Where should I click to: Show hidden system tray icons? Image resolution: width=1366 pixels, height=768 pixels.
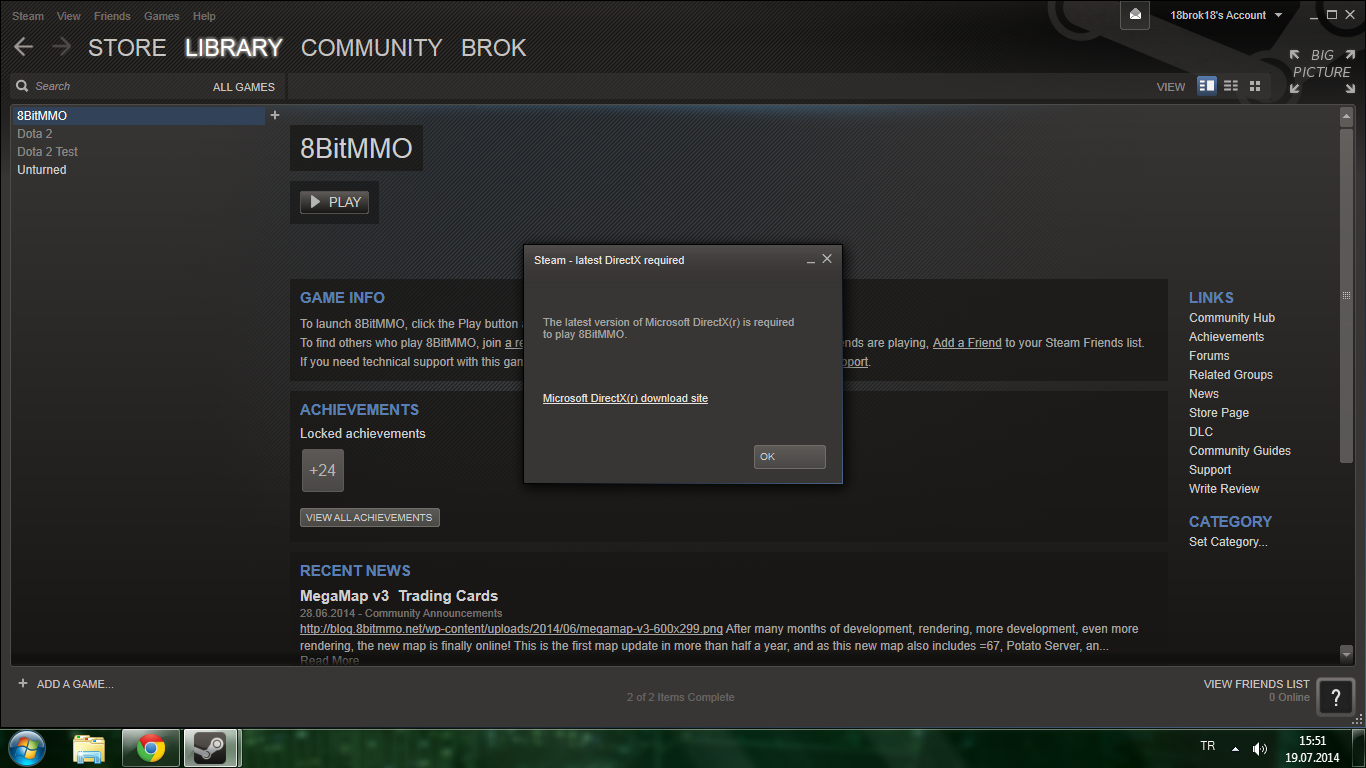point(1235,748)
